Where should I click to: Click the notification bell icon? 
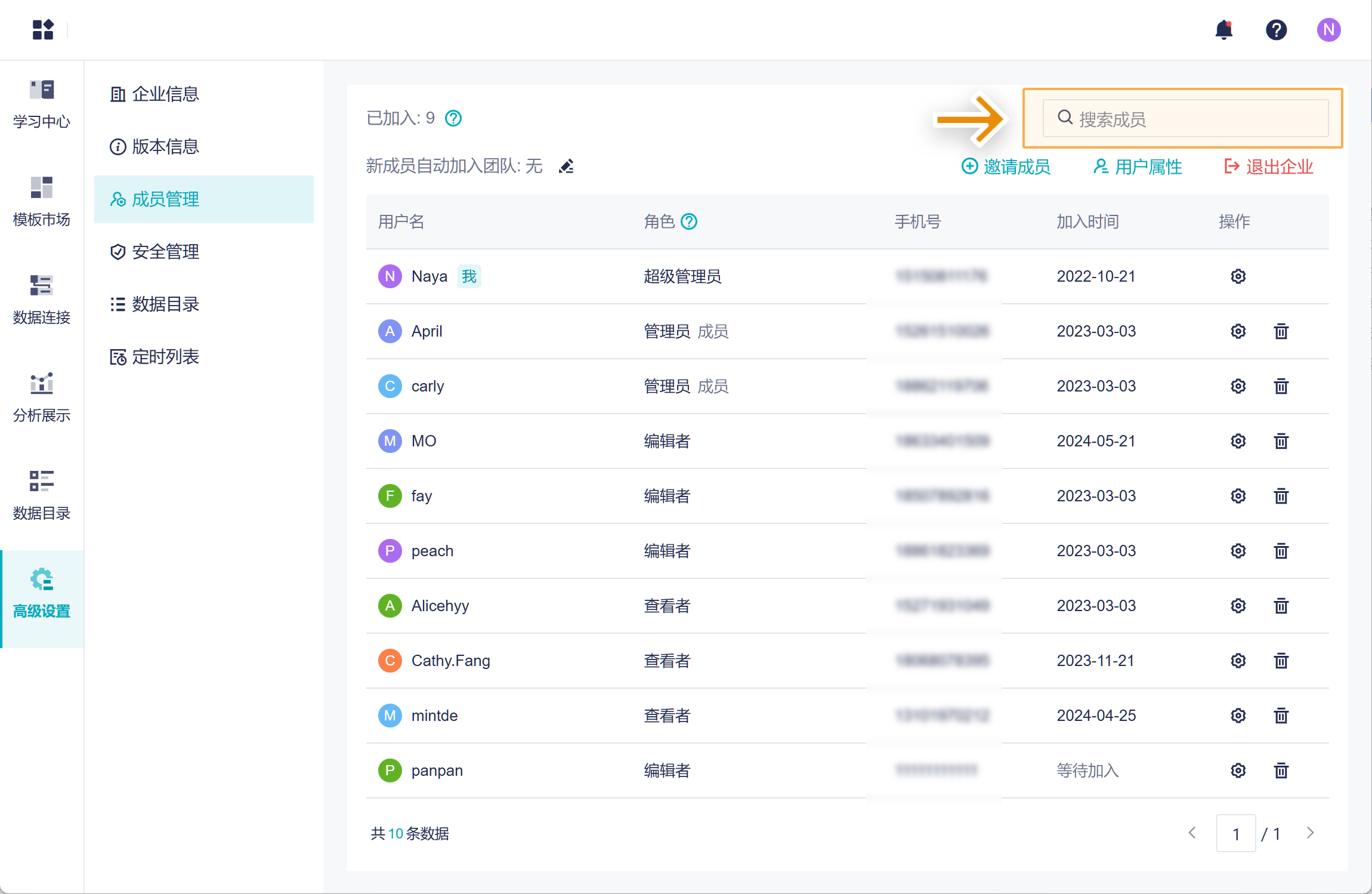click(1223, 29)
